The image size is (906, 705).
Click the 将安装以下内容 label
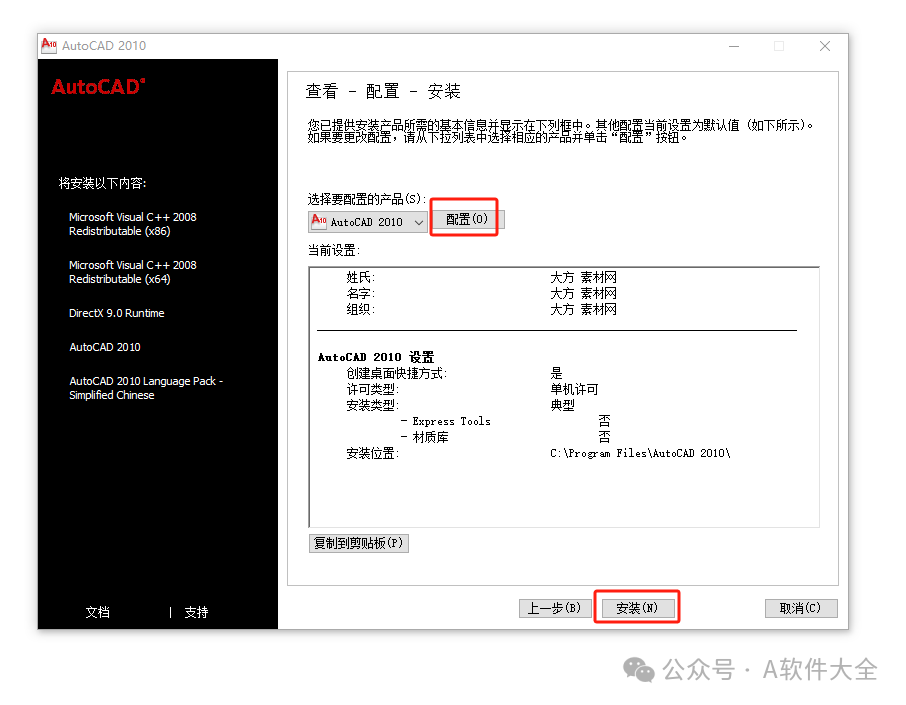point(102,184)
